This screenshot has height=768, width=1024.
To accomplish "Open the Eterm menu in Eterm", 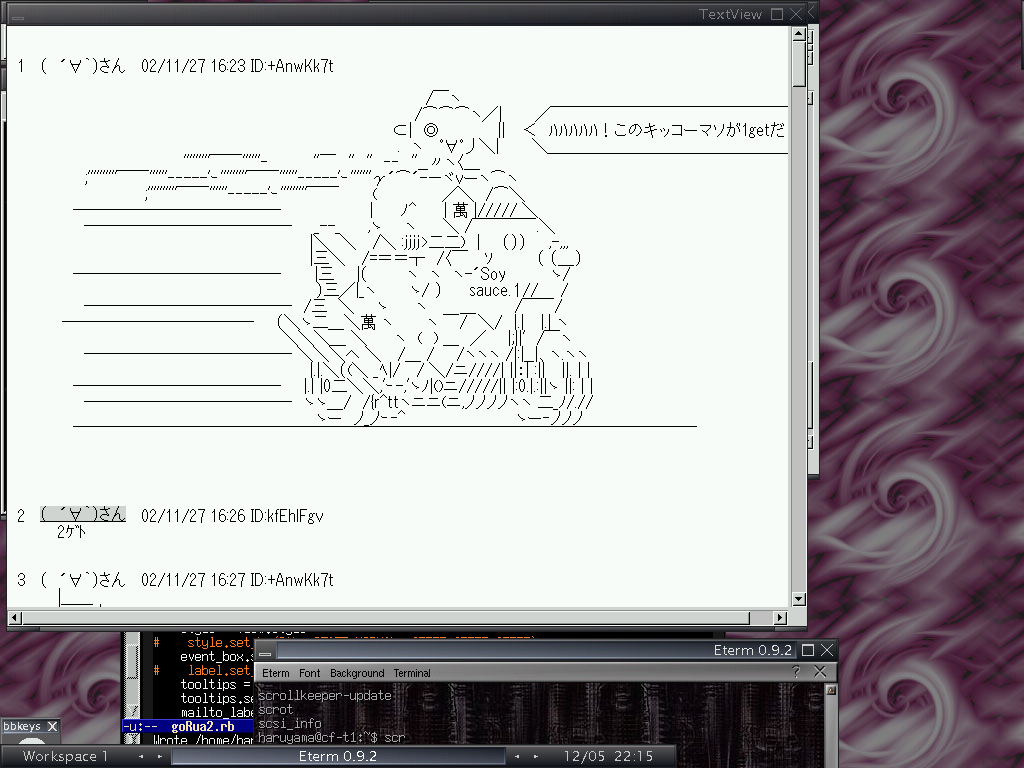I will pos(276,673).
